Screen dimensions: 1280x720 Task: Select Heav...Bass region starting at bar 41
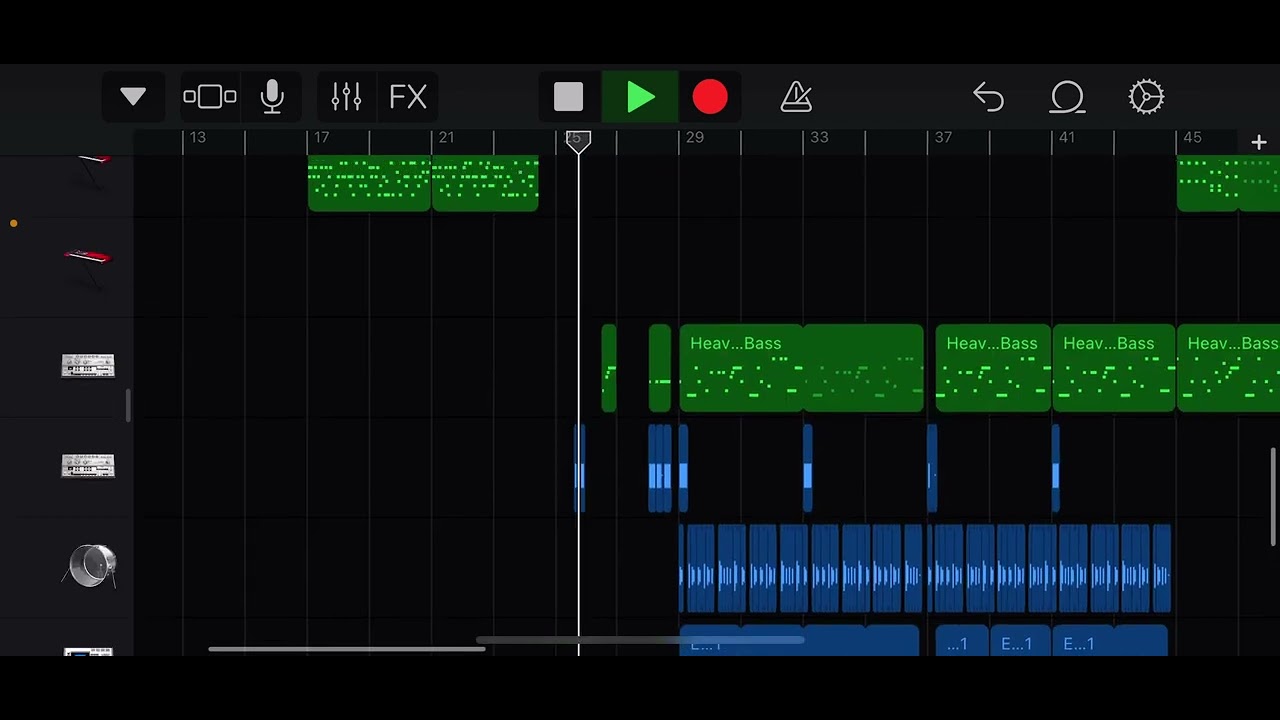click(x=1114, y=368)
